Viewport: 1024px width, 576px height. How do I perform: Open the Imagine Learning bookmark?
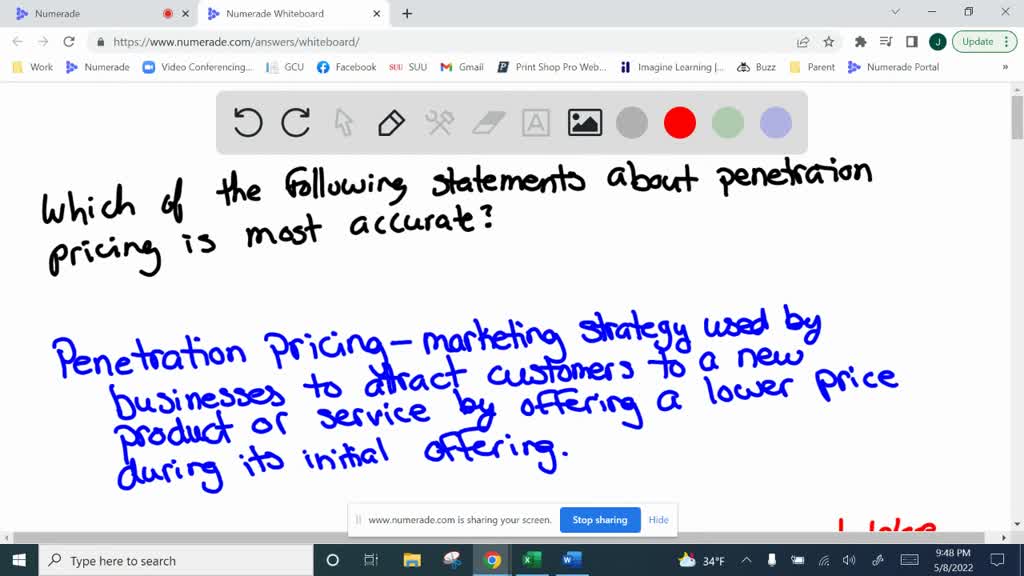[672, 67]
